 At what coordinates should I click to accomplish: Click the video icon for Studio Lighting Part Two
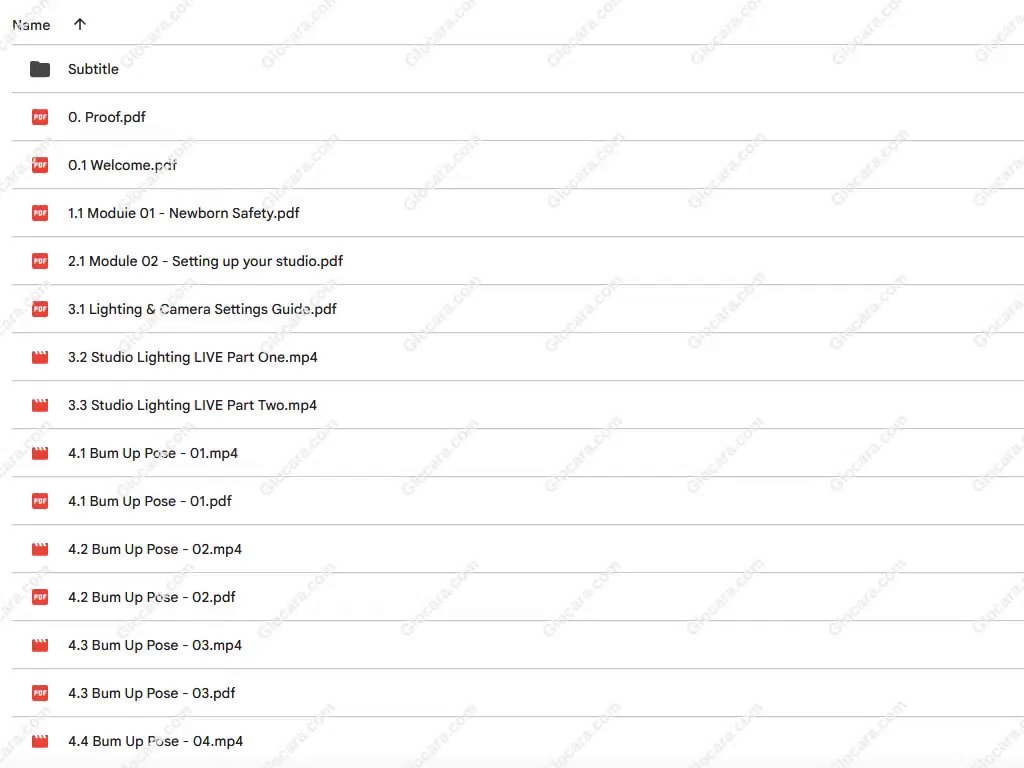[40, 405]
